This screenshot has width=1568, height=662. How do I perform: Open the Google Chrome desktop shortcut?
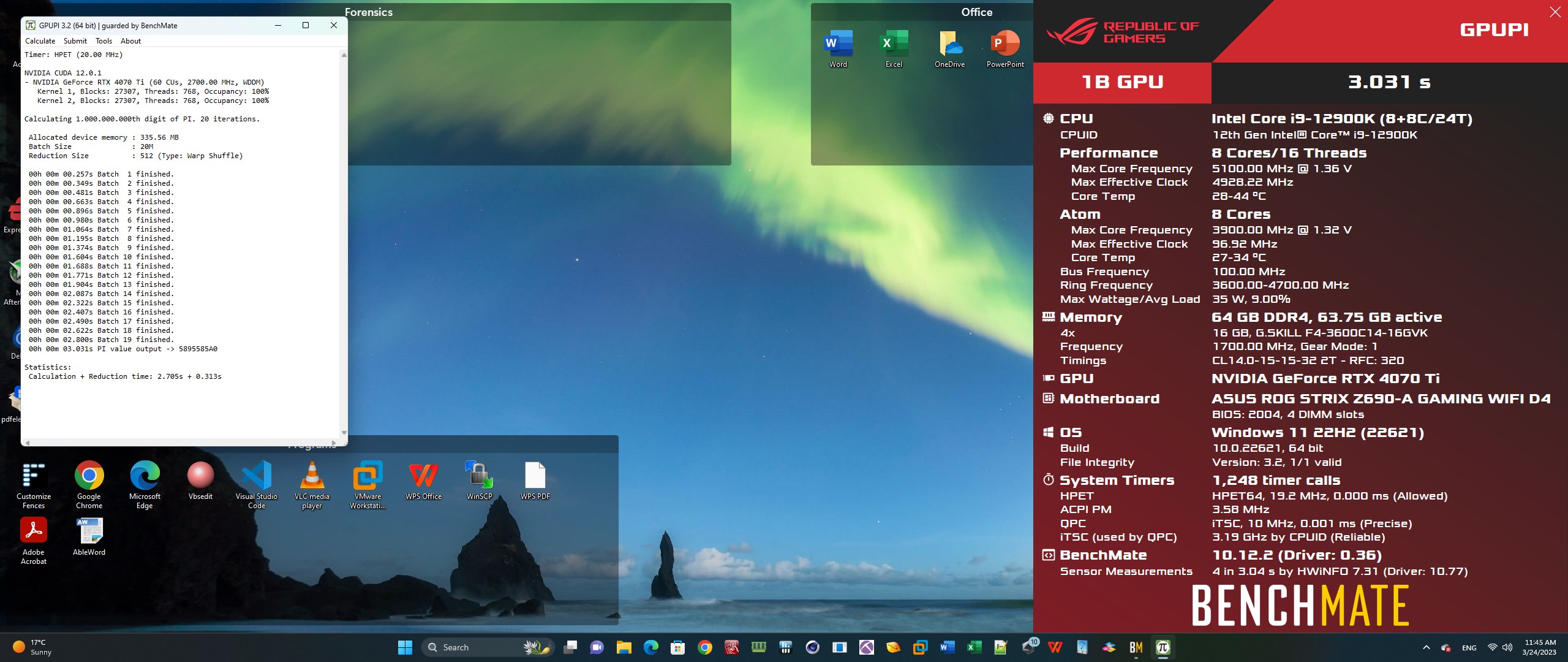[89, 485]
